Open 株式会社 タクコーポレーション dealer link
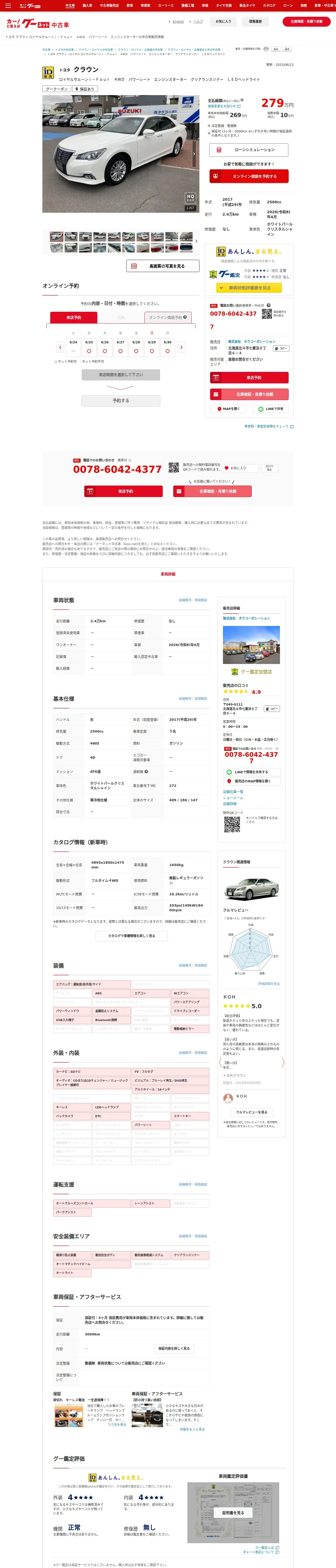This screenshot has height=1568, width=336. tap(246, 618)
